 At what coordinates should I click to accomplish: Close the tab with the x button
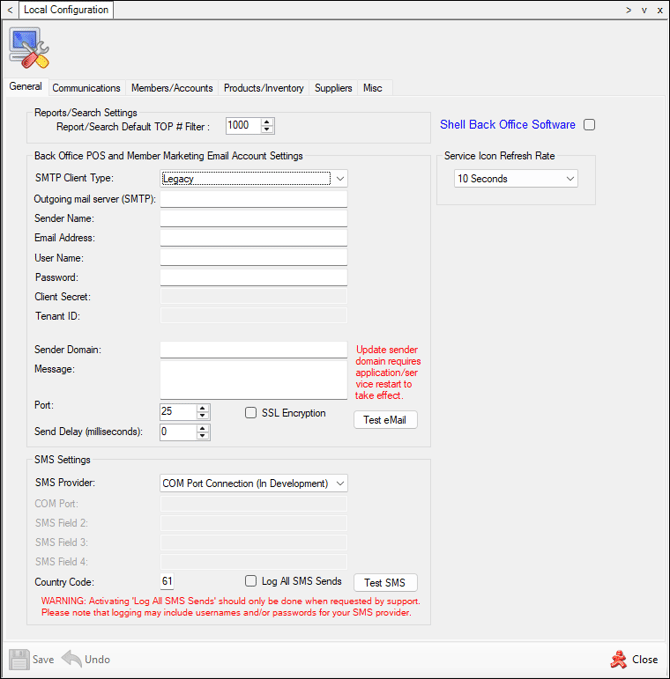pos(660,10)
